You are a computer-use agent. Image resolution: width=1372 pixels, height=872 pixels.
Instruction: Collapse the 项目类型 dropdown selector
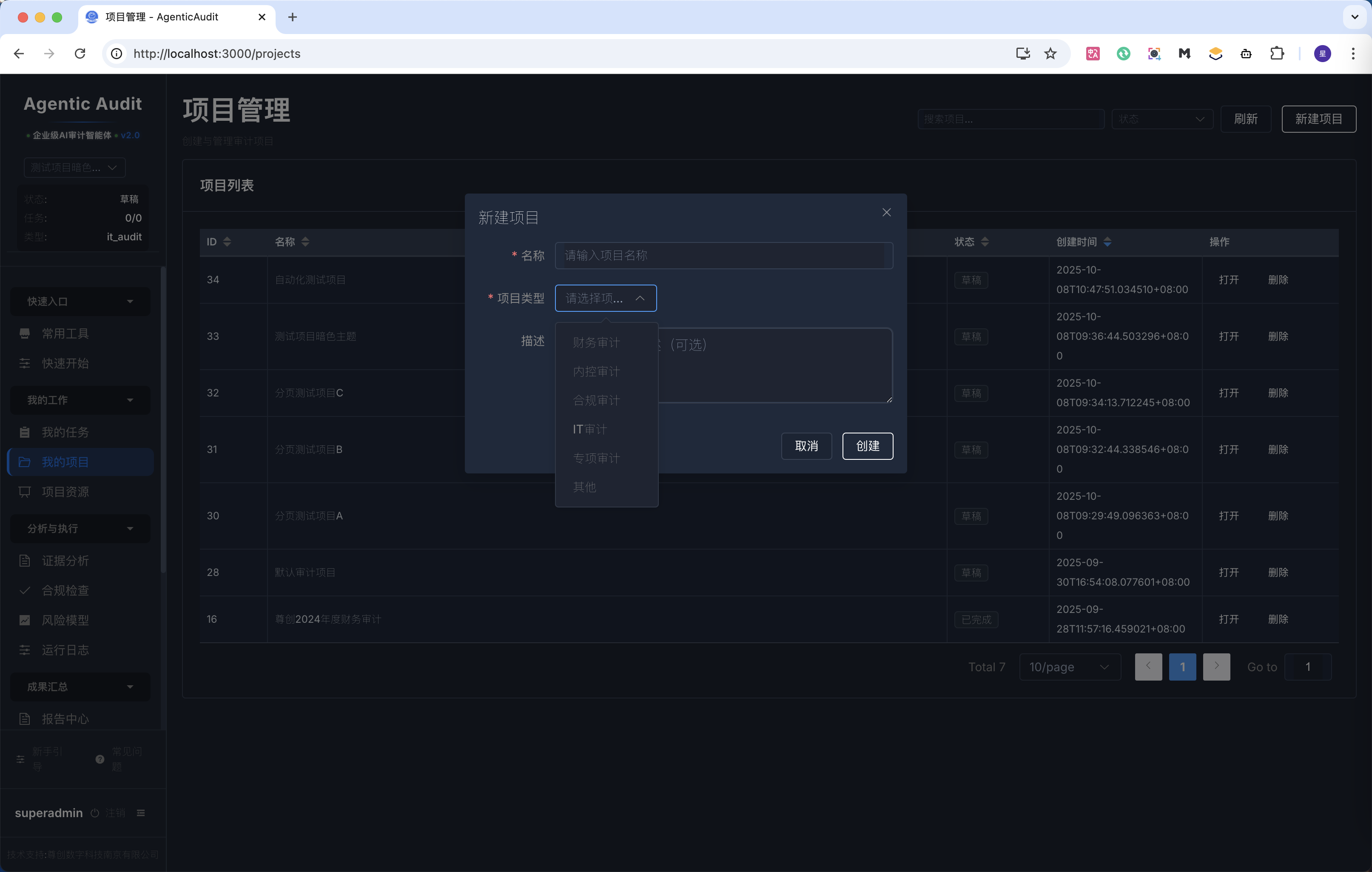coord(605,298)
